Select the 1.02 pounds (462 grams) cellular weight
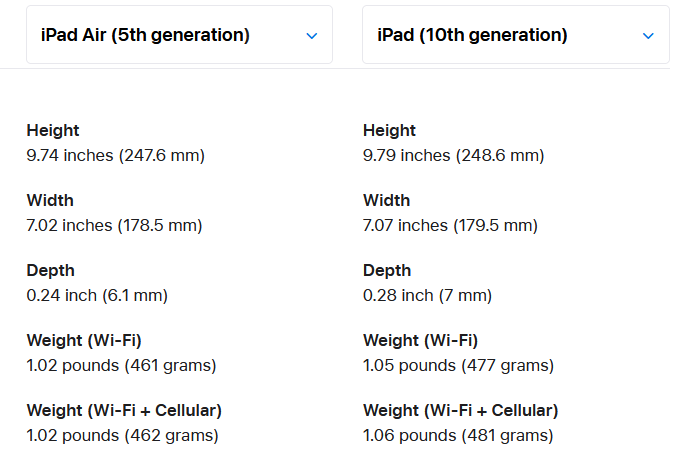Screen dimensions: 678x471 click(x=122, y=435)
